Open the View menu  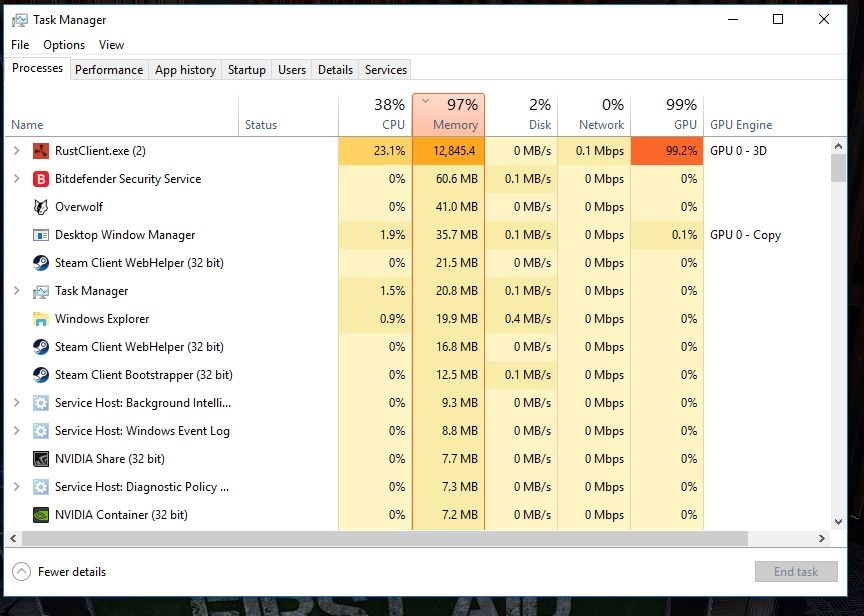click(111, 45)
